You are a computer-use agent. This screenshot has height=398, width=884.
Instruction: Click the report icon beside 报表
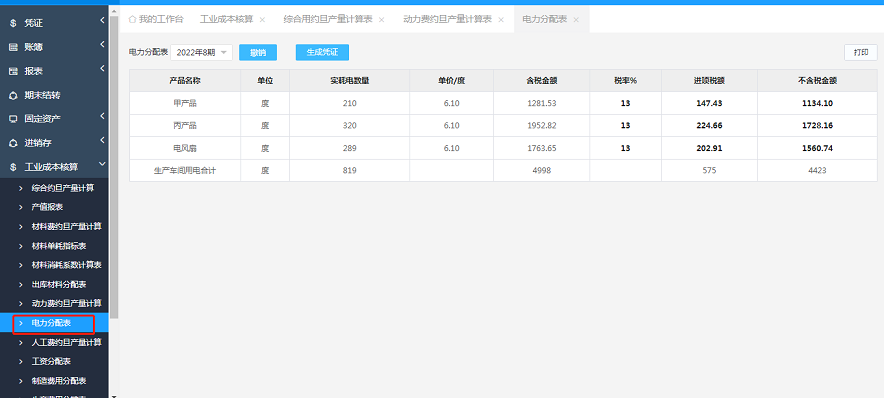[x=13, y=71]
